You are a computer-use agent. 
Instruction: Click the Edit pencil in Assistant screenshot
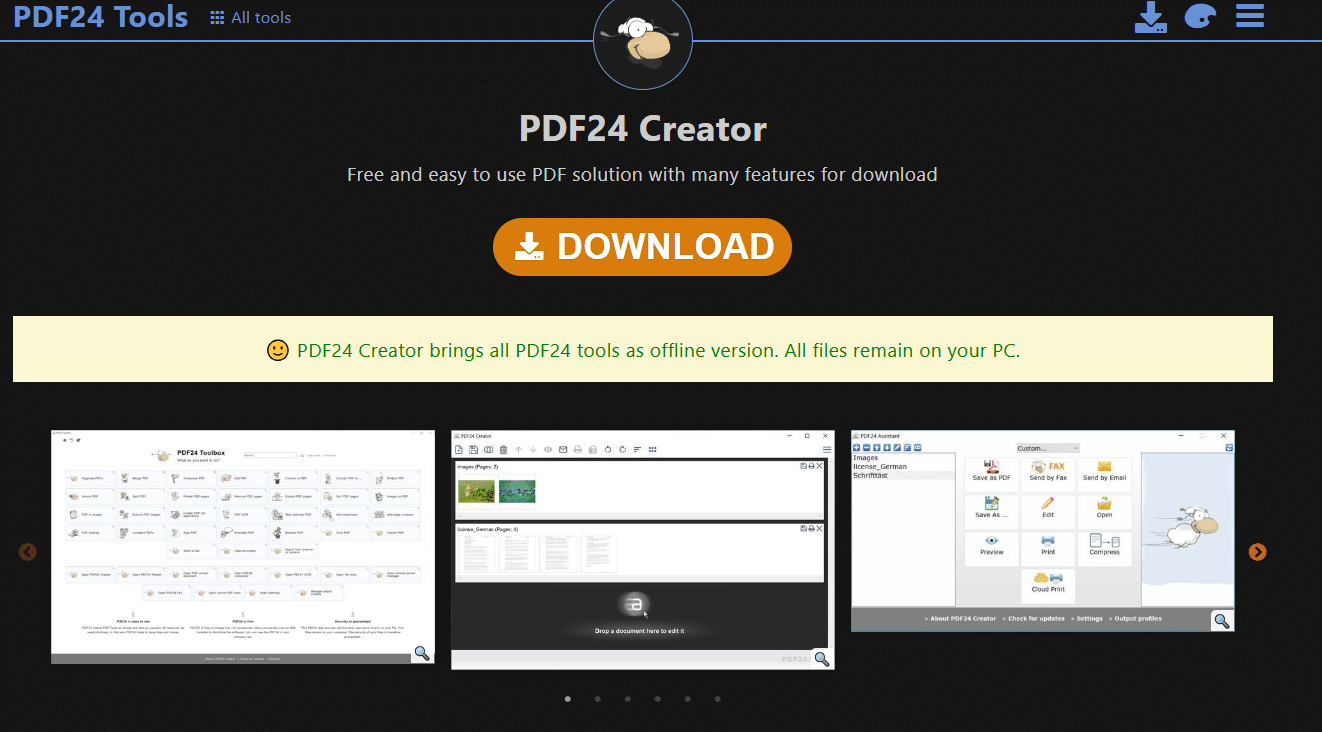[x=1048, y=512]
